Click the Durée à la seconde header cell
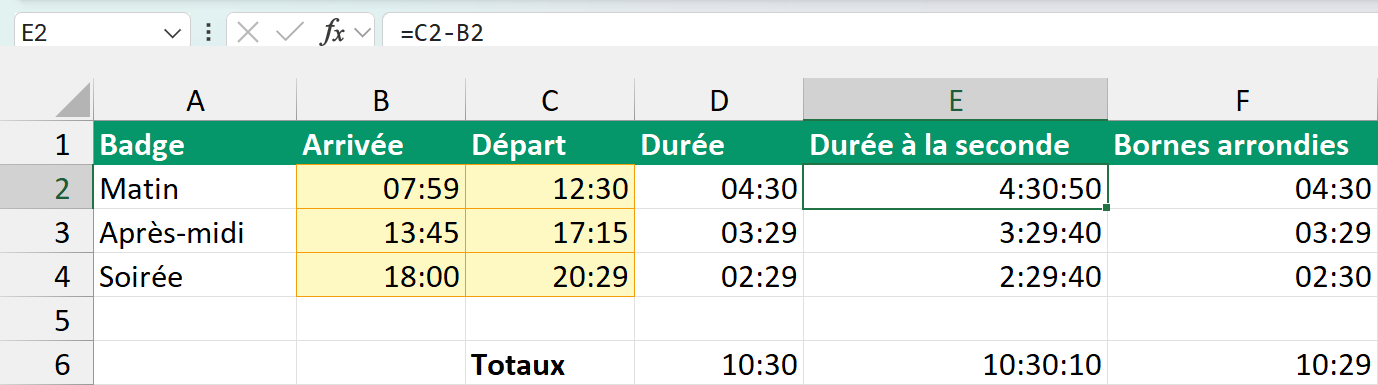The image size is (1378, 385). pos(956,144)
